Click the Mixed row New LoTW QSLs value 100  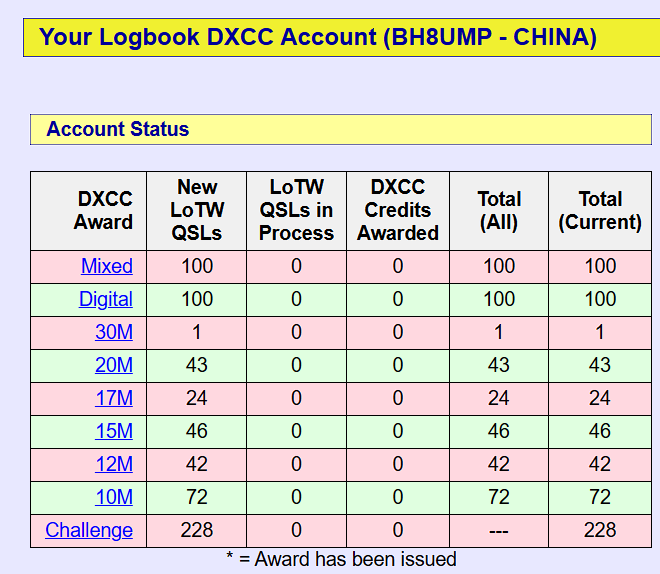pos(197,266)
